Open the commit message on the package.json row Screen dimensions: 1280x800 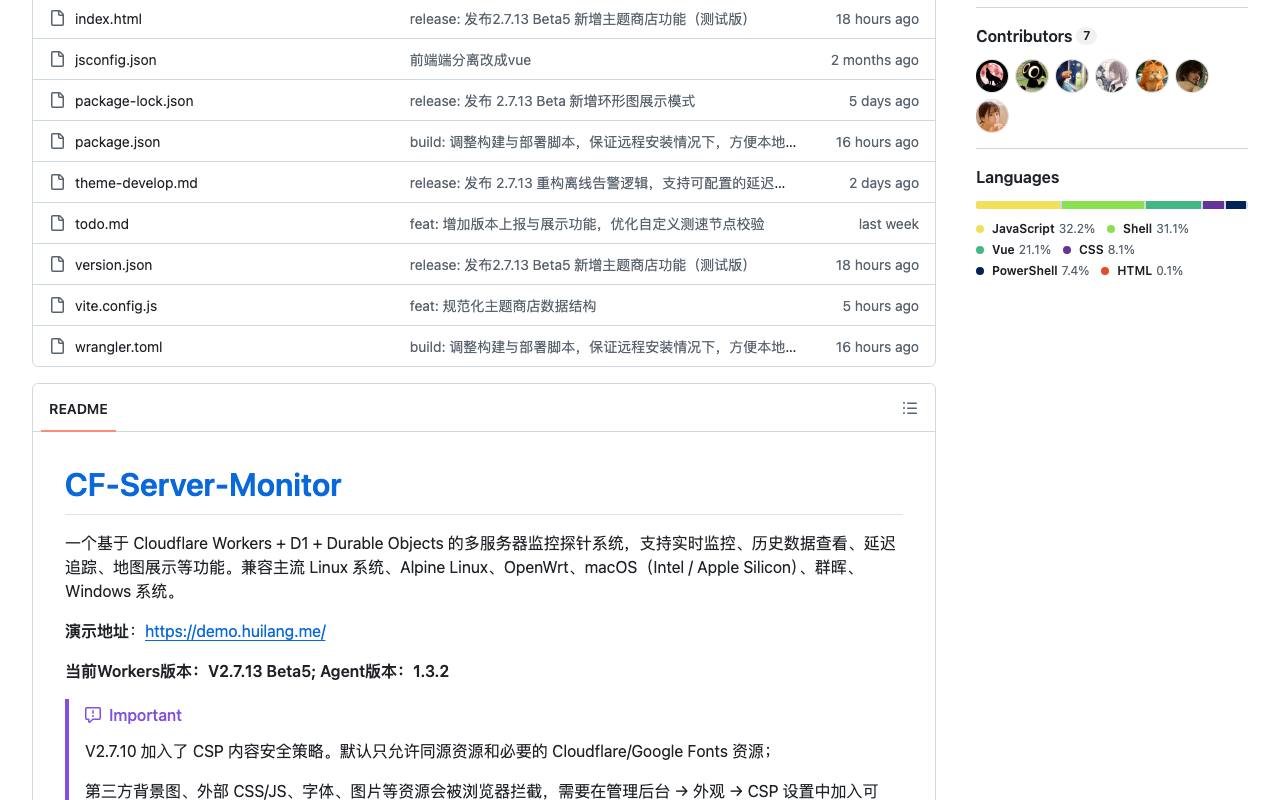[x=603, y=142]
